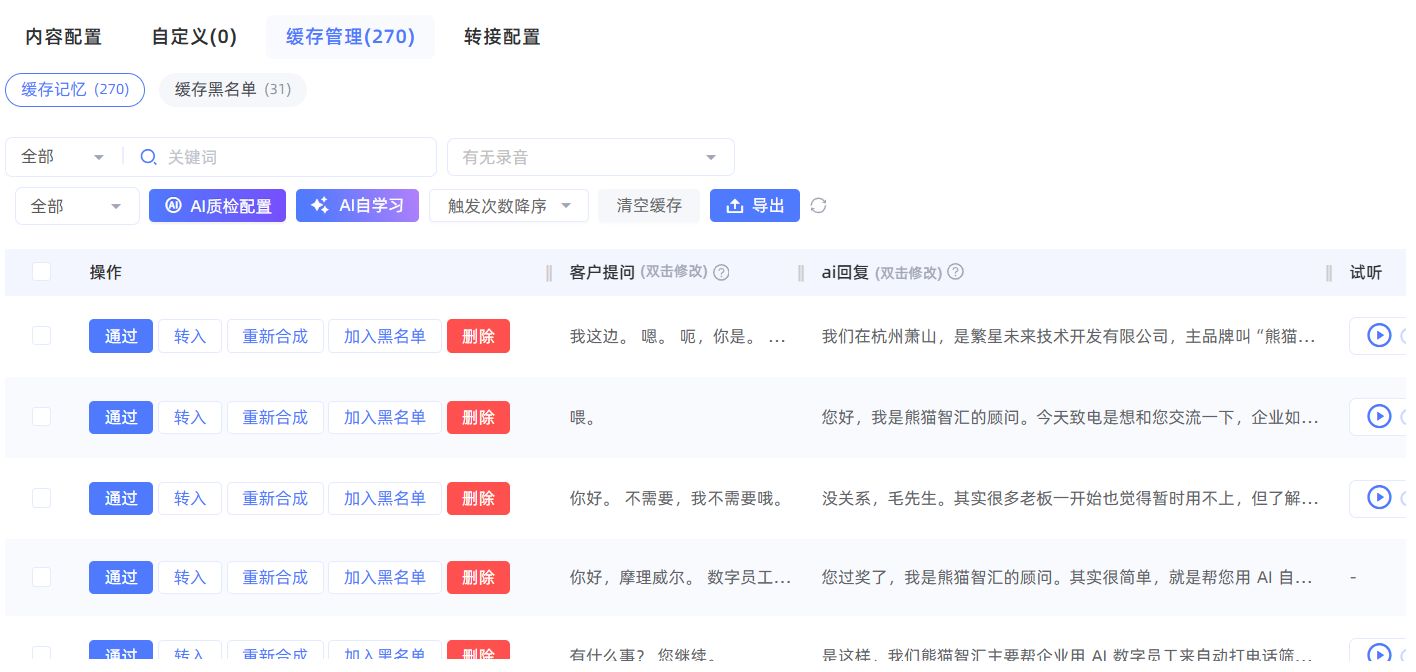
Task: Click 加入黑名单 in the 我这边。嗯。 row
Action: pyautogui.click(x=385, y=336)
